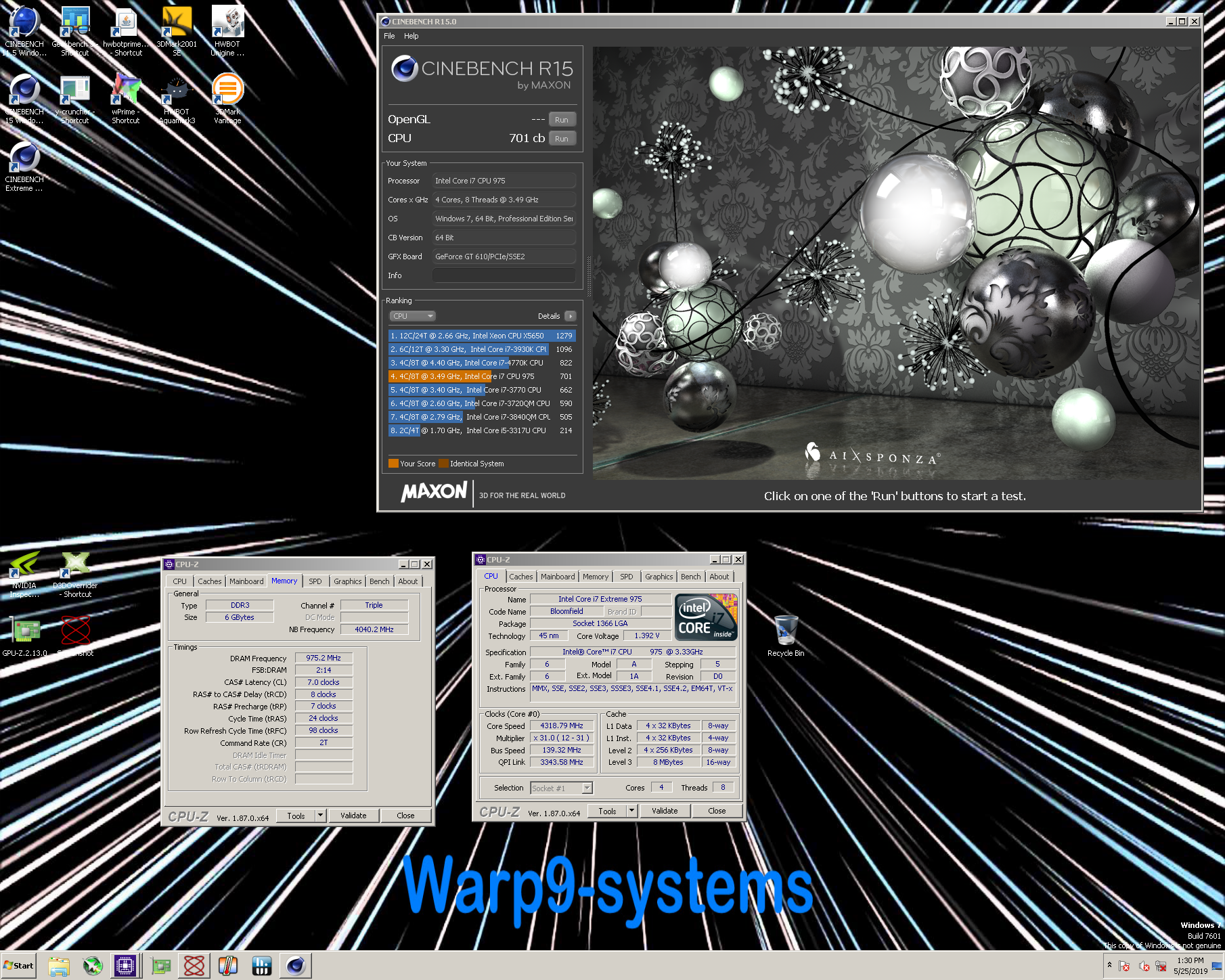Image resolution: width=1225 pixels, height=980 pixels.
Task: Open the Start menu
Action: 18,966
